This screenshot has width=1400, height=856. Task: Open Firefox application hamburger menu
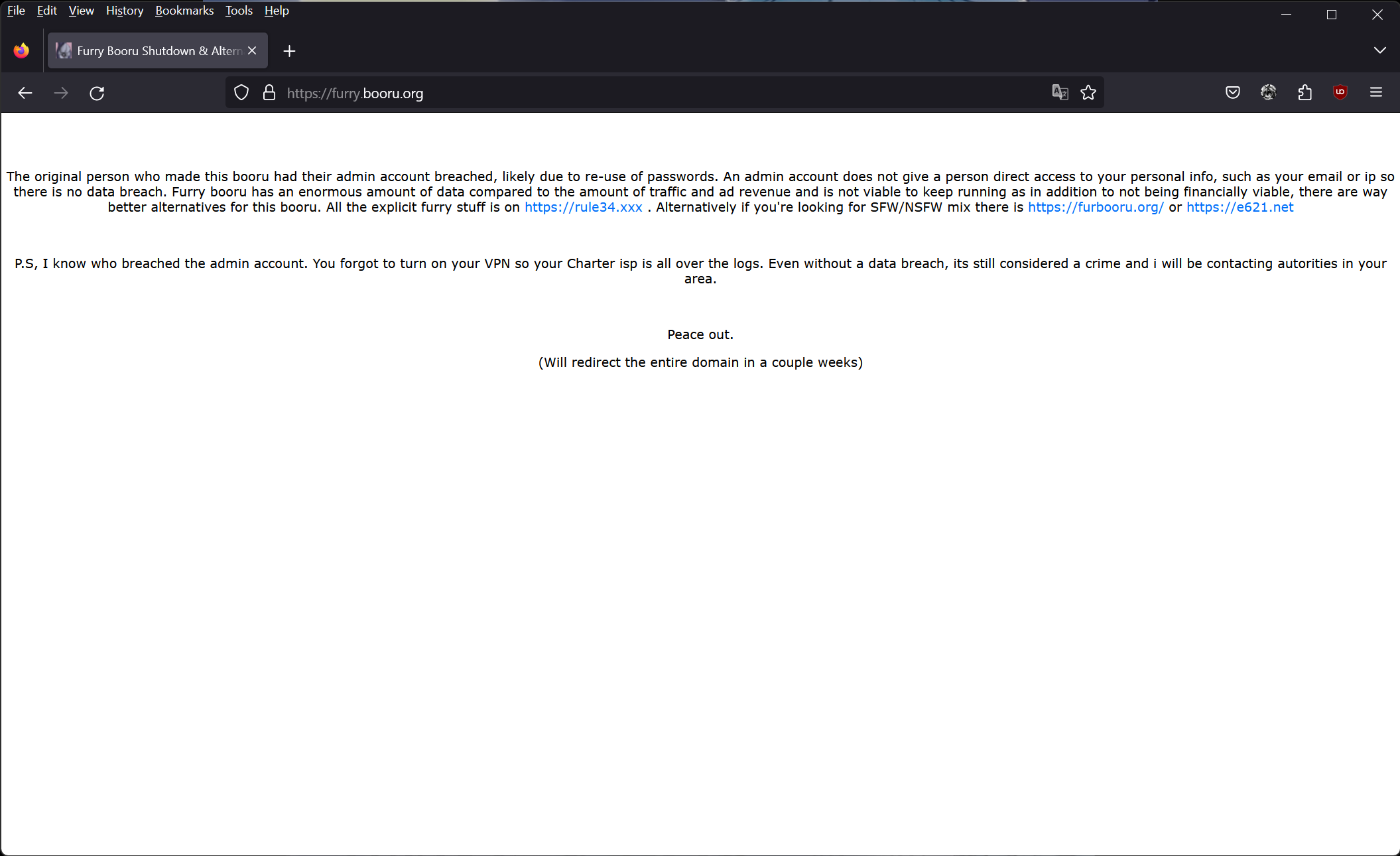pyautogui.click(x=1376, y=93)
